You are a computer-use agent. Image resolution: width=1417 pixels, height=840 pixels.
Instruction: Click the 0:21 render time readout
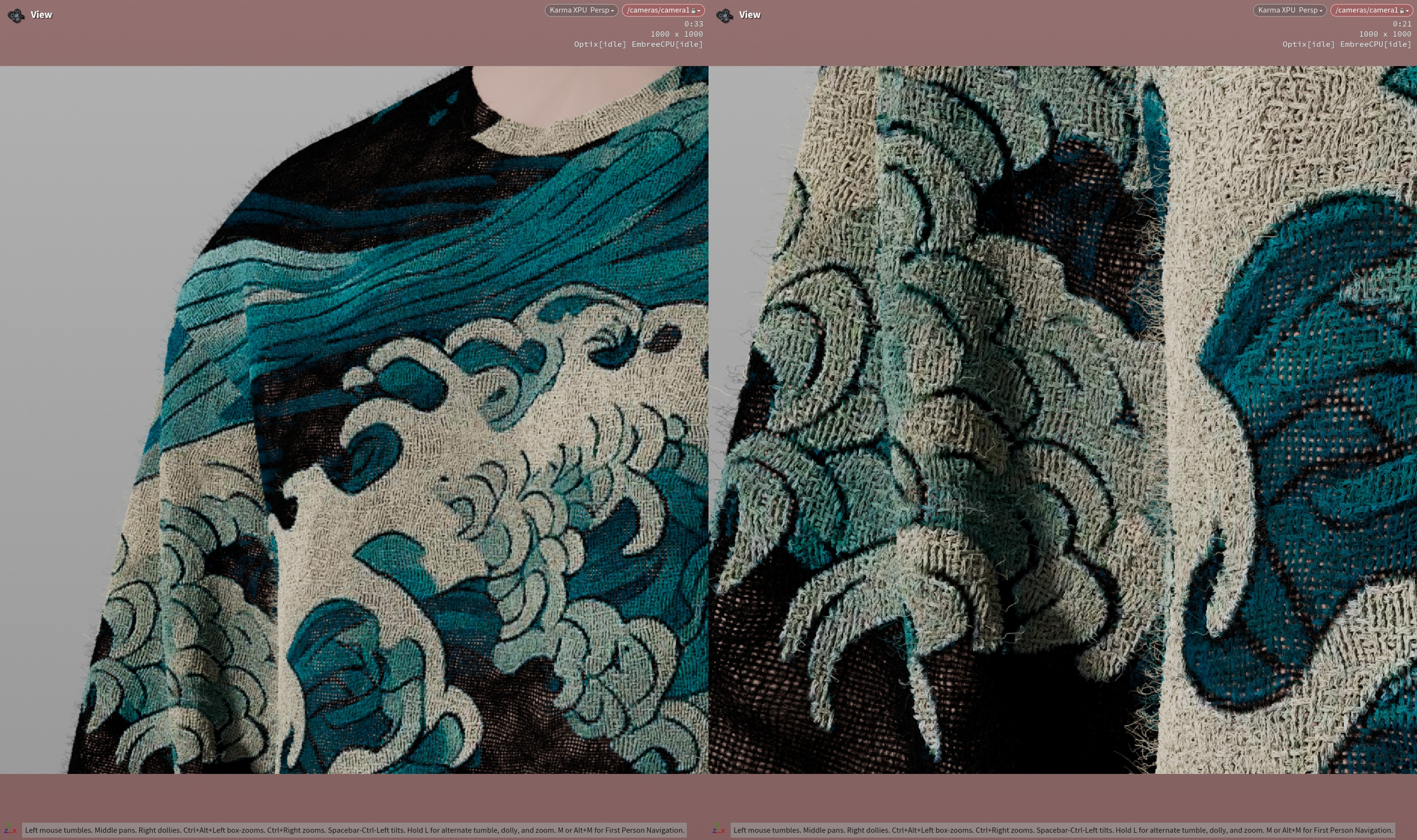(1402, 24)
